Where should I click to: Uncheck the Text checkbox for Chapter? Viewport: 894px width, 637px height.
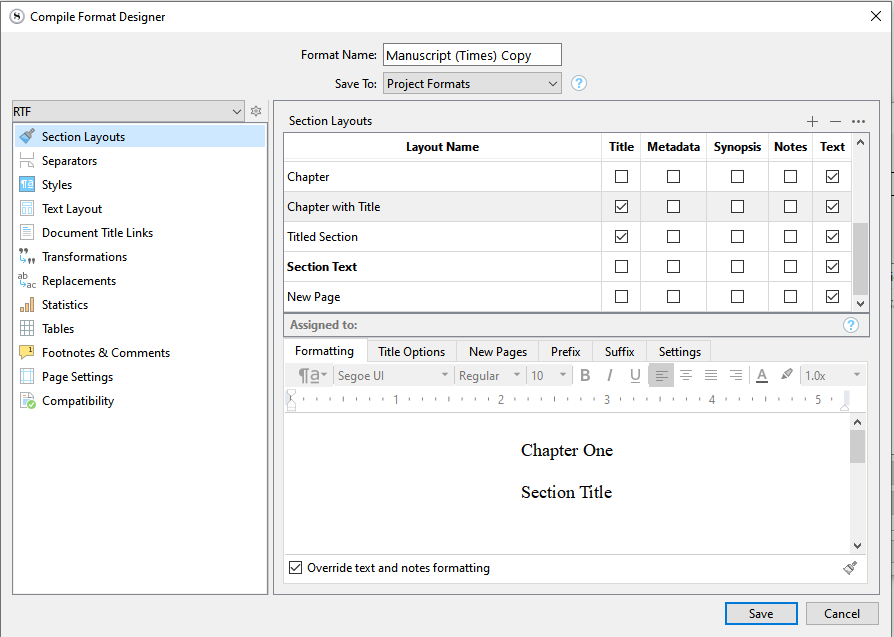(832, 176)
